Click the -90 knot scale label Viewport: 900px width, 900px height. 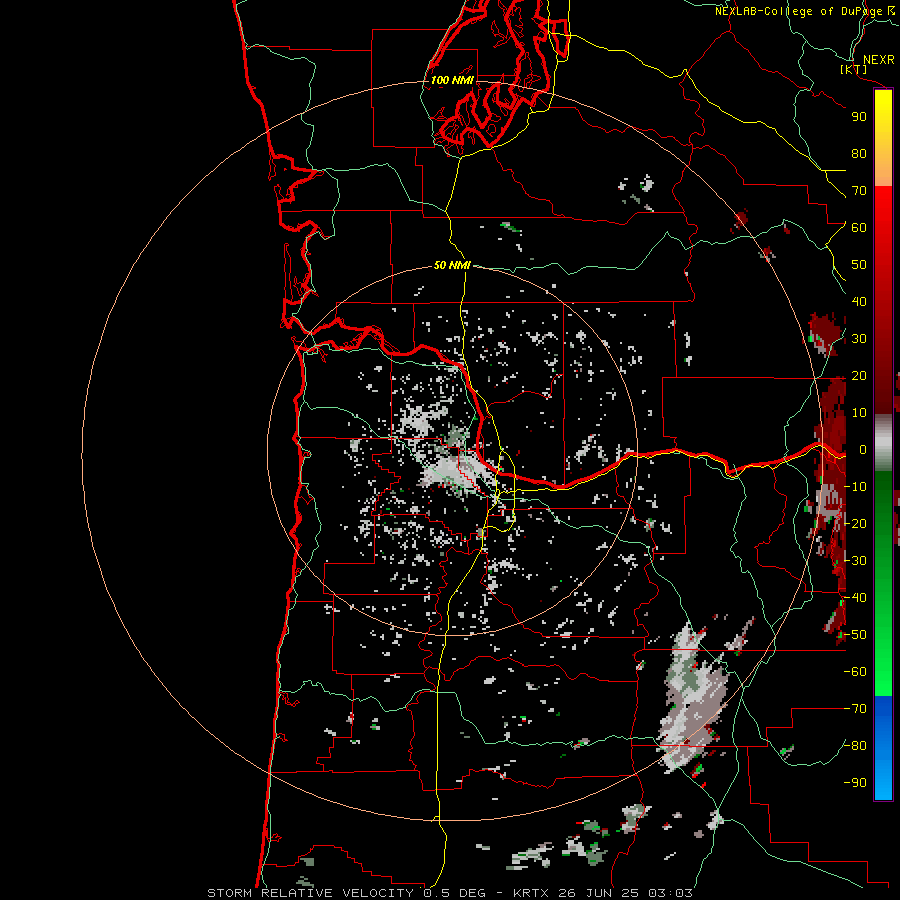click(x=855, y=783)
